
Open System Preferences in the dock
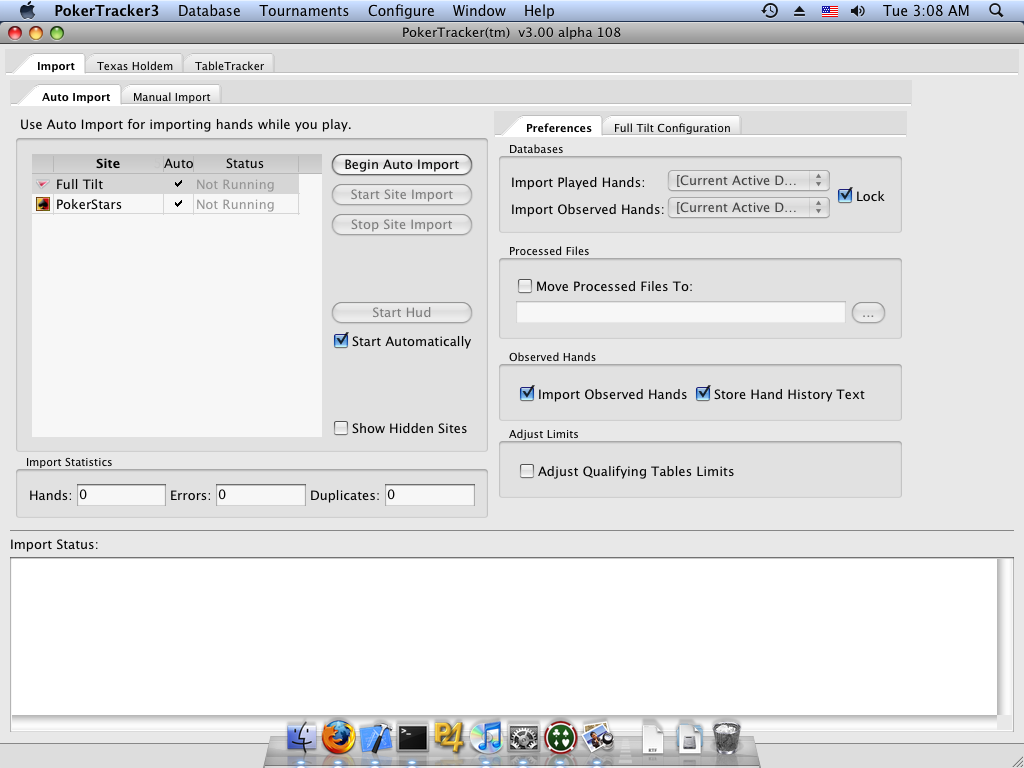point(522,738)
